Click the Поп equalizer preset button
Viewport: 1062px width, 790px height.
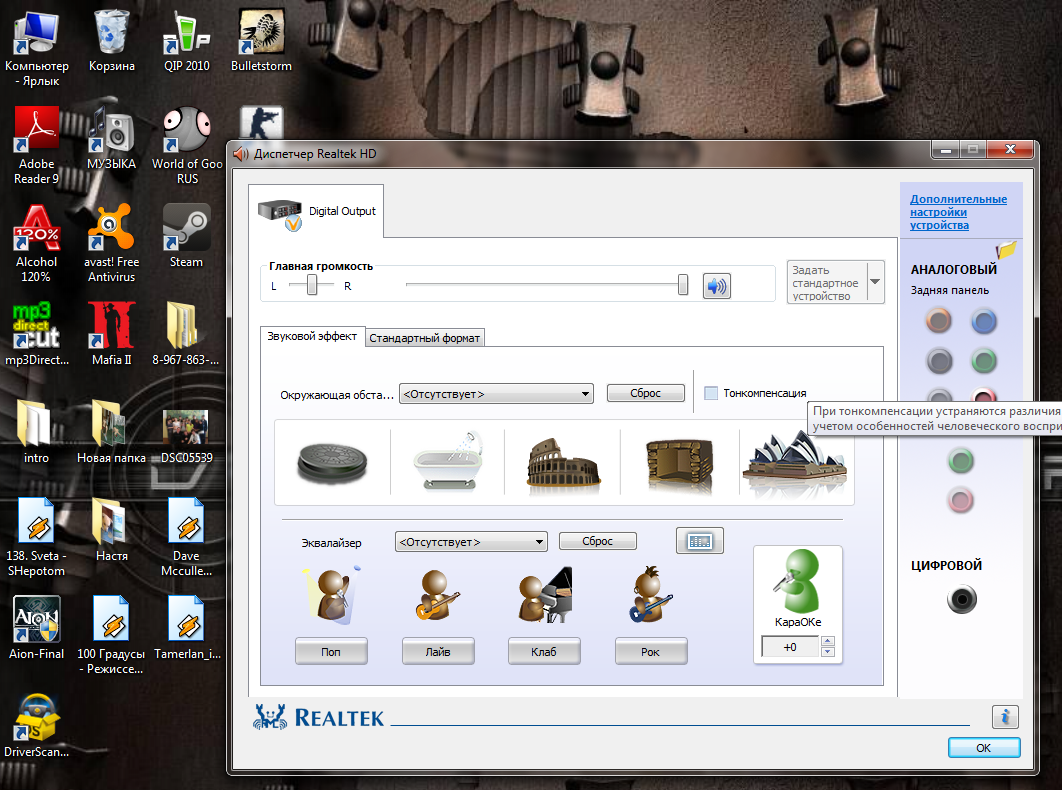331,652
